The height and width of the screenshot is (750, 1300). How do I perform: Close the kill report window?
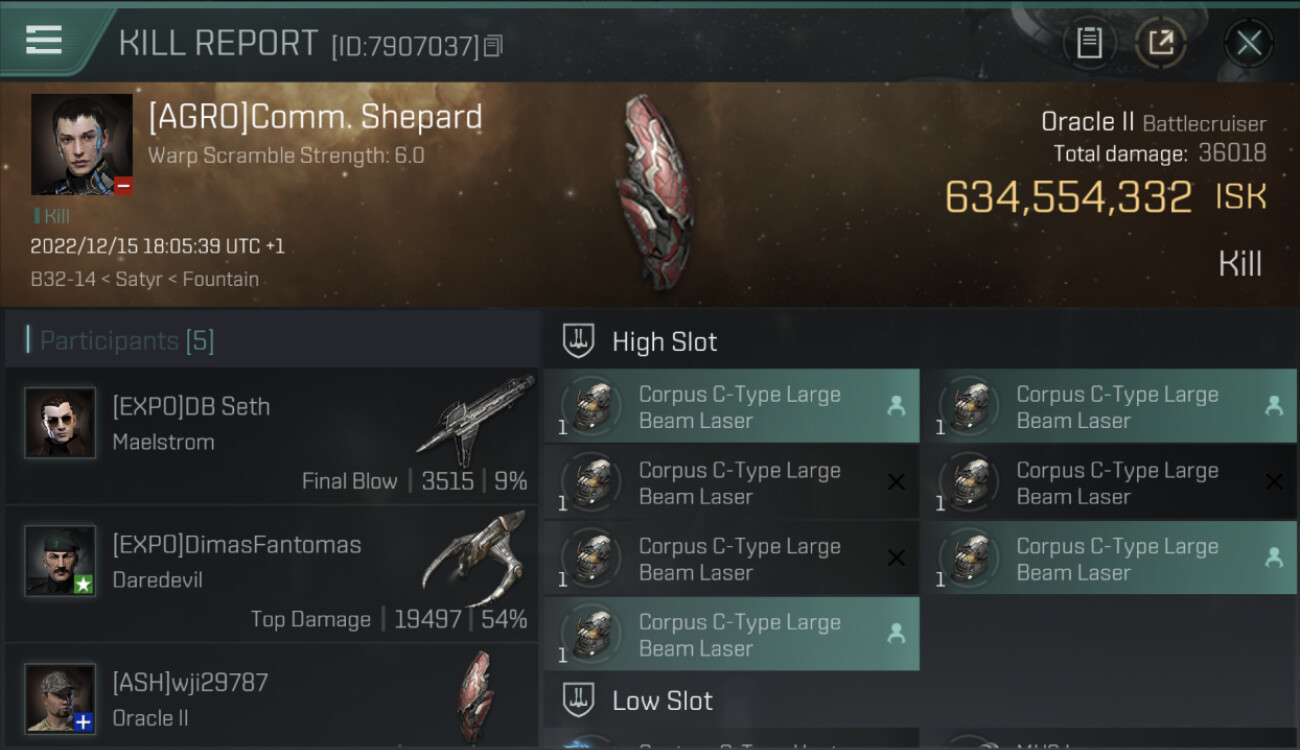[x=1249, y=43]
